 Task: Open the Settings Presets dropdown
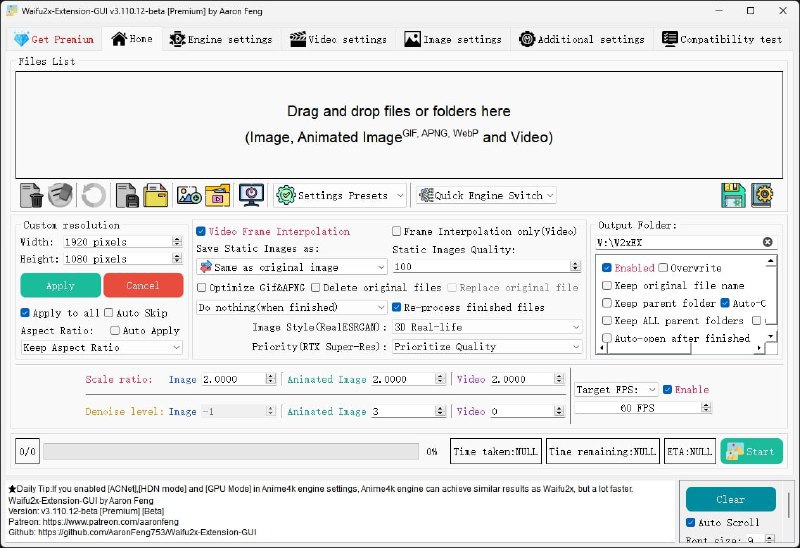pyautogui.click(x=341, y=195)
